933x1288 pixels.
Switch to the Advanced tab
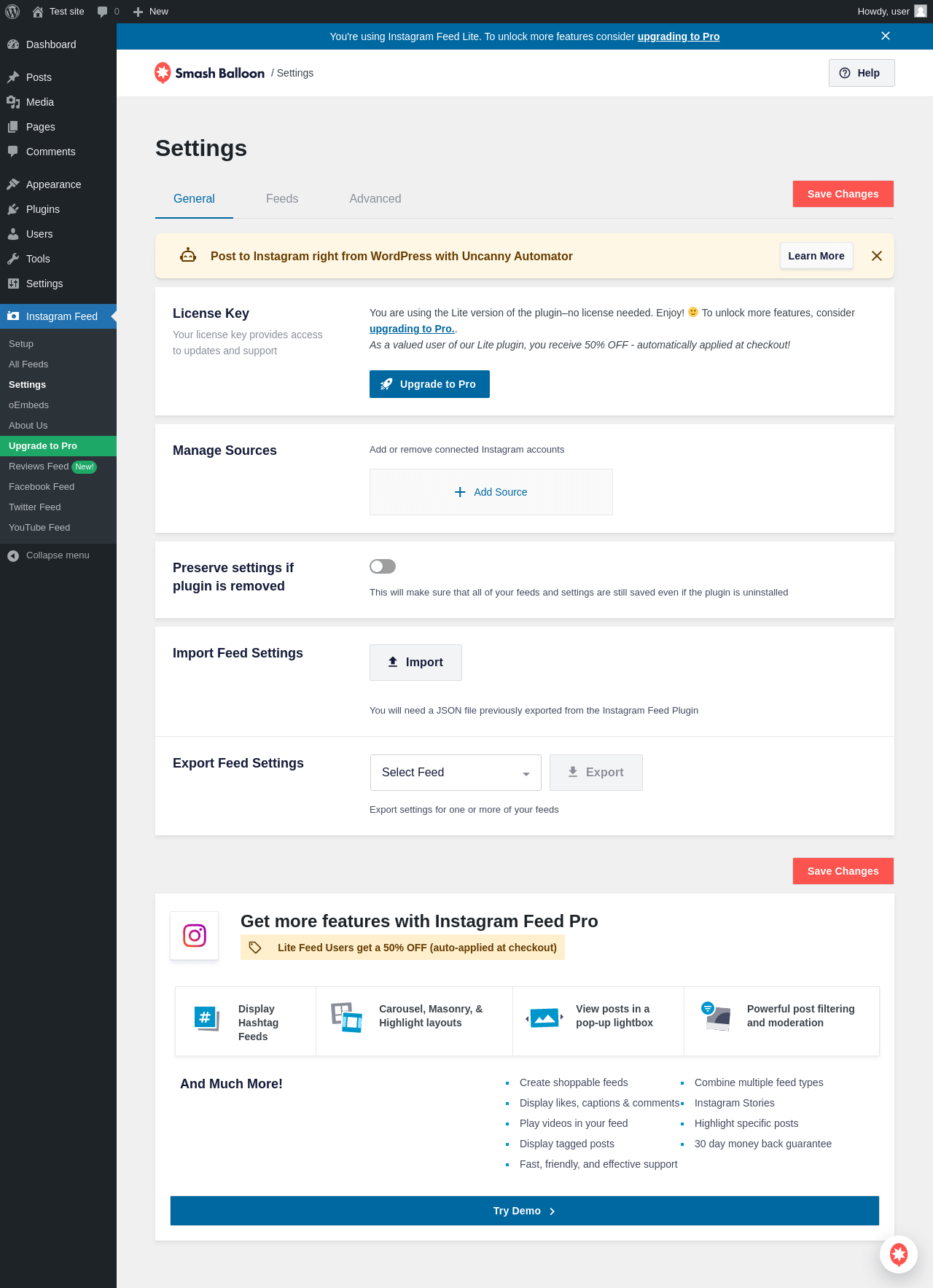click(375, 199)
